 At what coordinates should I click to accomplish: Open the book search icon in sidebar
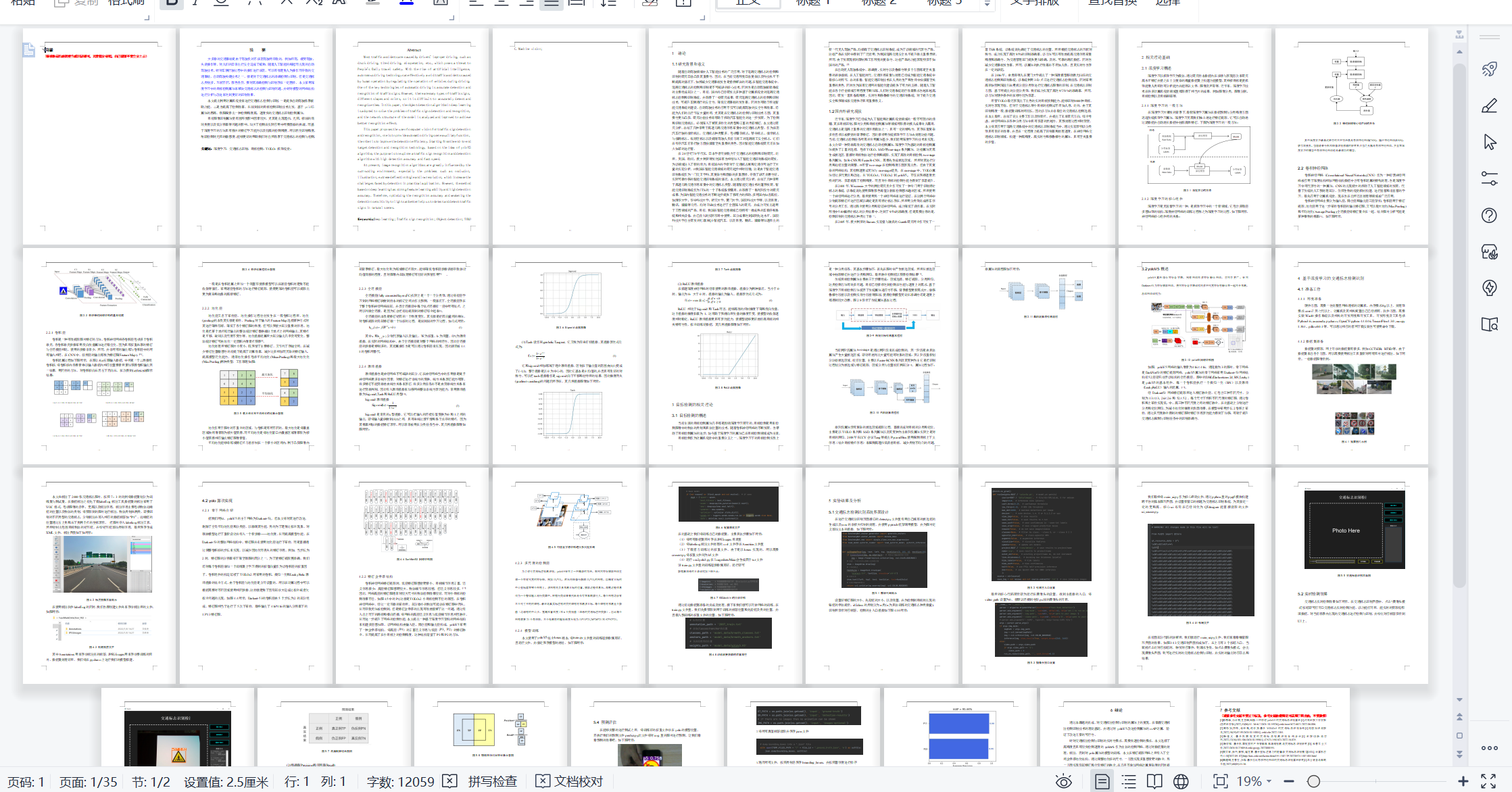click(1489, 324)
